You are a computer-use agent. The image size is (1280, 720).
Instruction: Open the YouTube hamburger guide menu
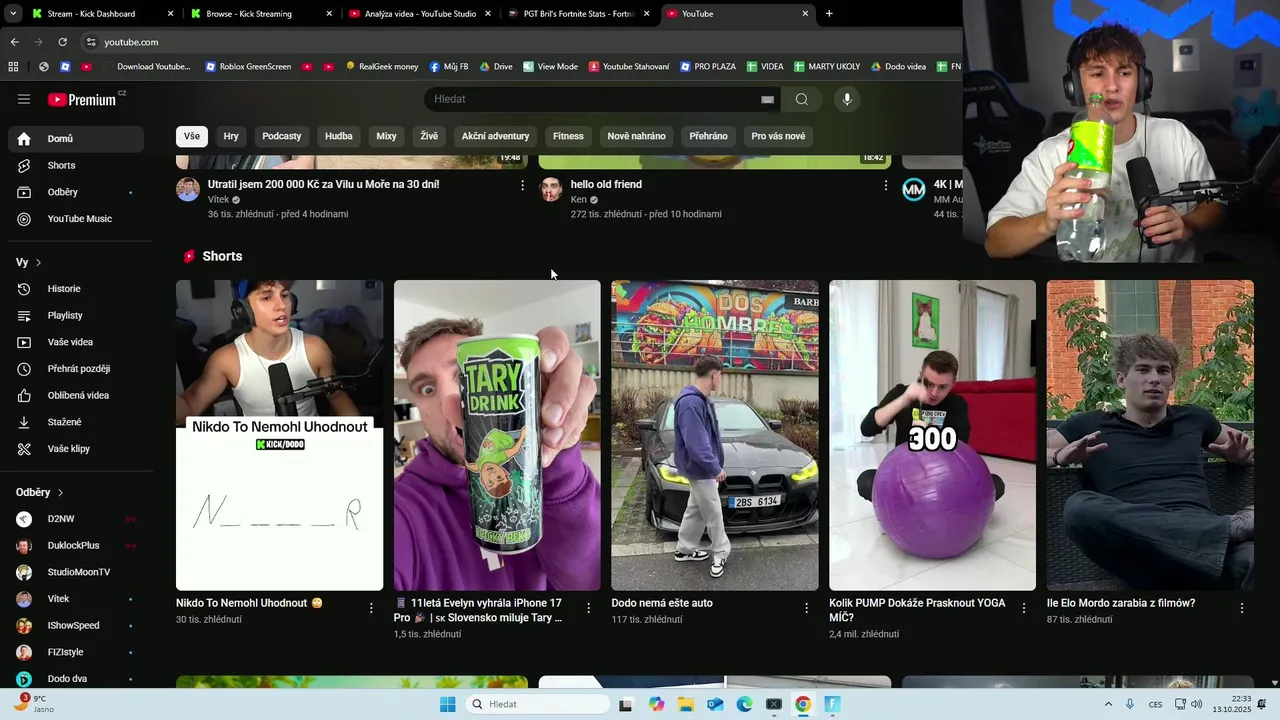(x=24, y=99)
